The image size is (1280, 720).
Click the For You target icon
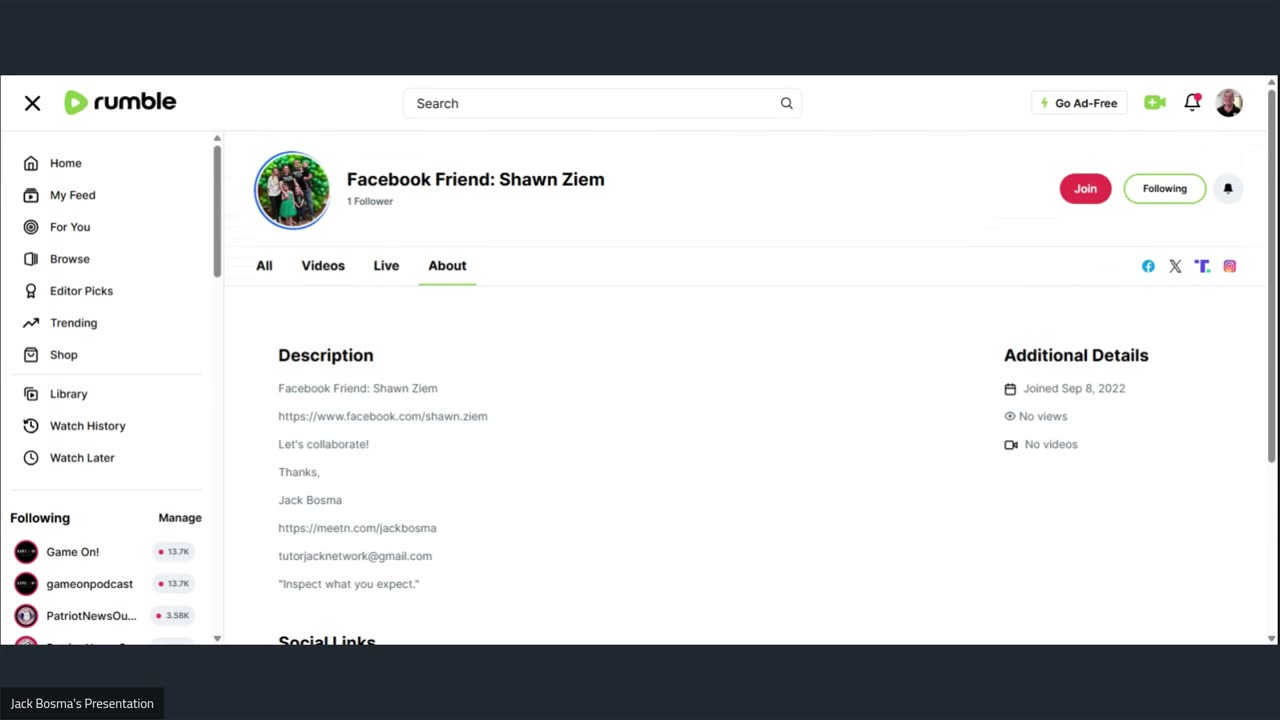[31, 227]
